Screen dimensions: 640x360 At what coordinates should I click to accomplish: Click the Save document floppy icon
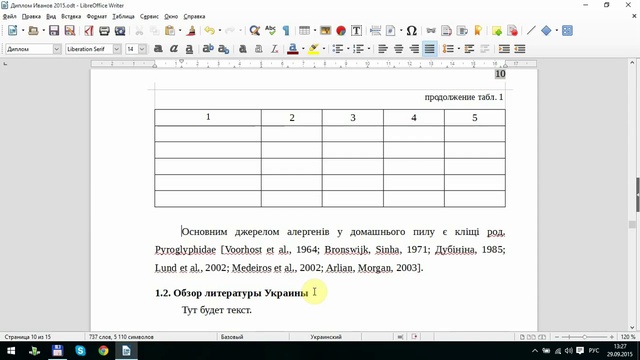pos(54,31)
